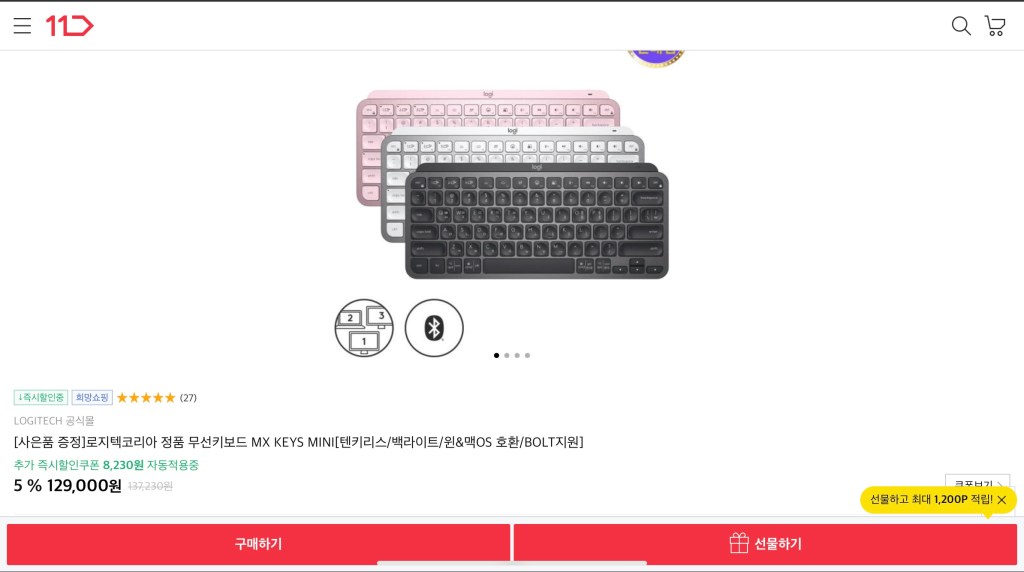Click the 희망쇼핑 badge
The height and width of the screenshot is (572, 1024).
pyautogui.click(x=92, y=398)
